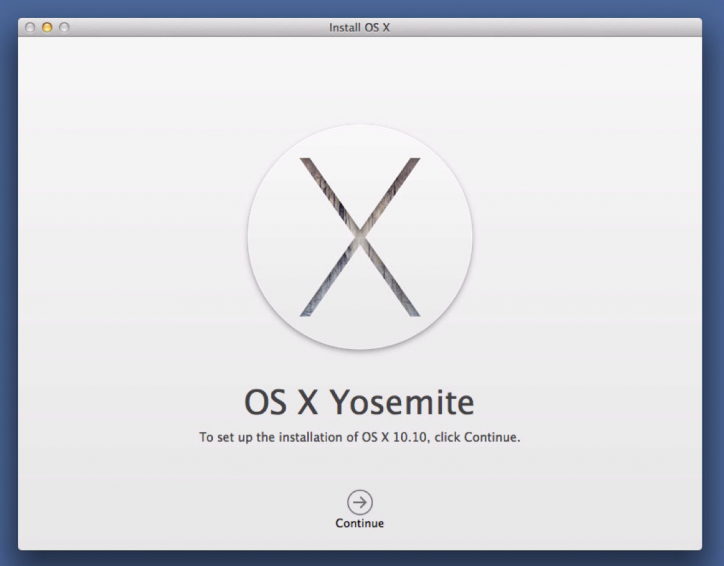Click the "OS X Yosemite" heading text
Viewport: 724px width, 566px height.
359,402
